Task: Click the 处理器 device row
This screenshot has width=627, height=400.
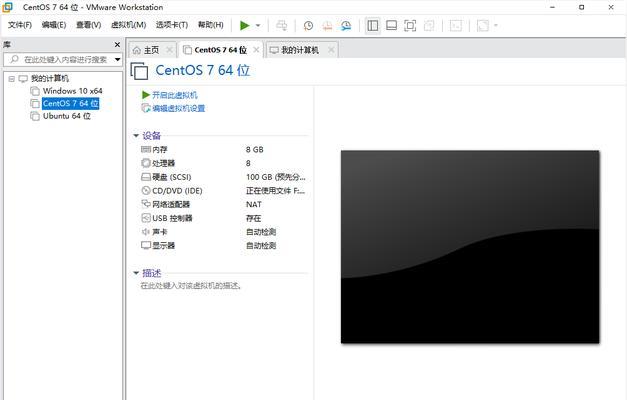Action: point(224,163)
